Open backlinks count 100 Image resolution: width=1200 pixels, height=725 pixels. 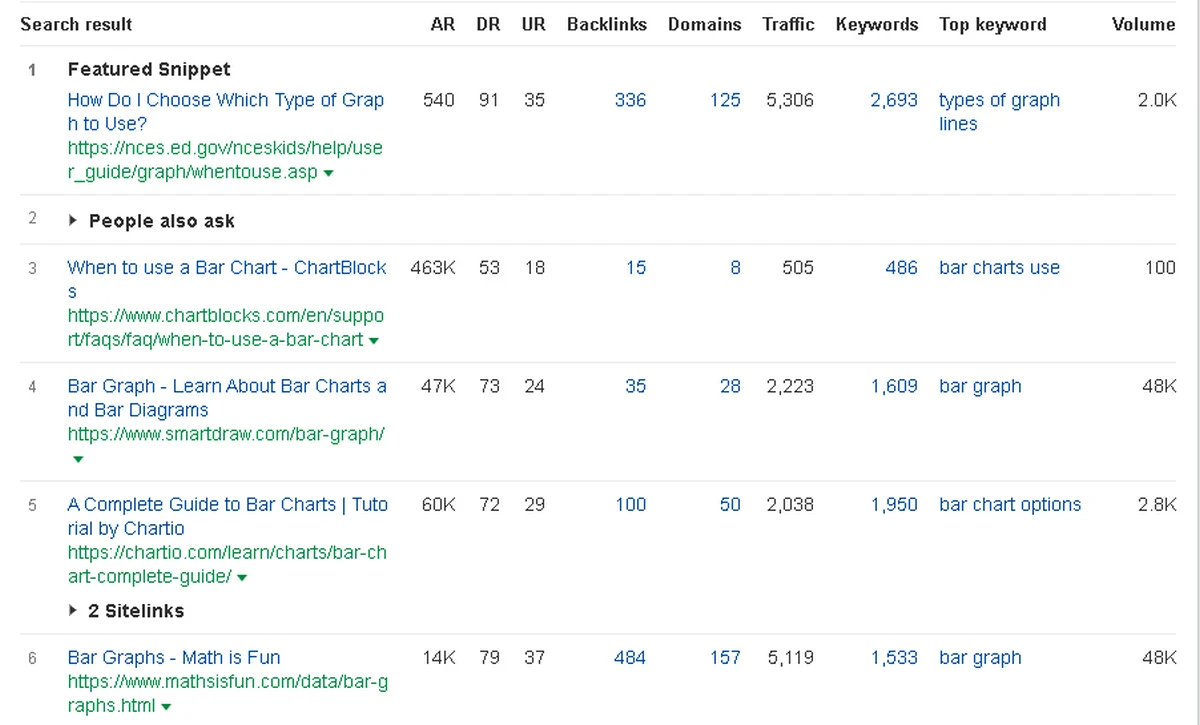630,504
